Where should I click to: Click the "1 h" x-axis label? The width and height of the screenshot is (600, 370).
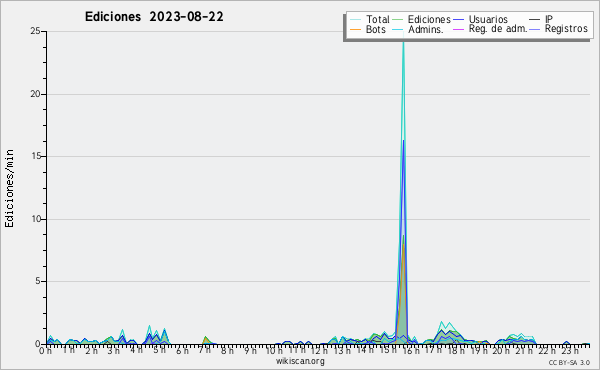coord(69,350)
